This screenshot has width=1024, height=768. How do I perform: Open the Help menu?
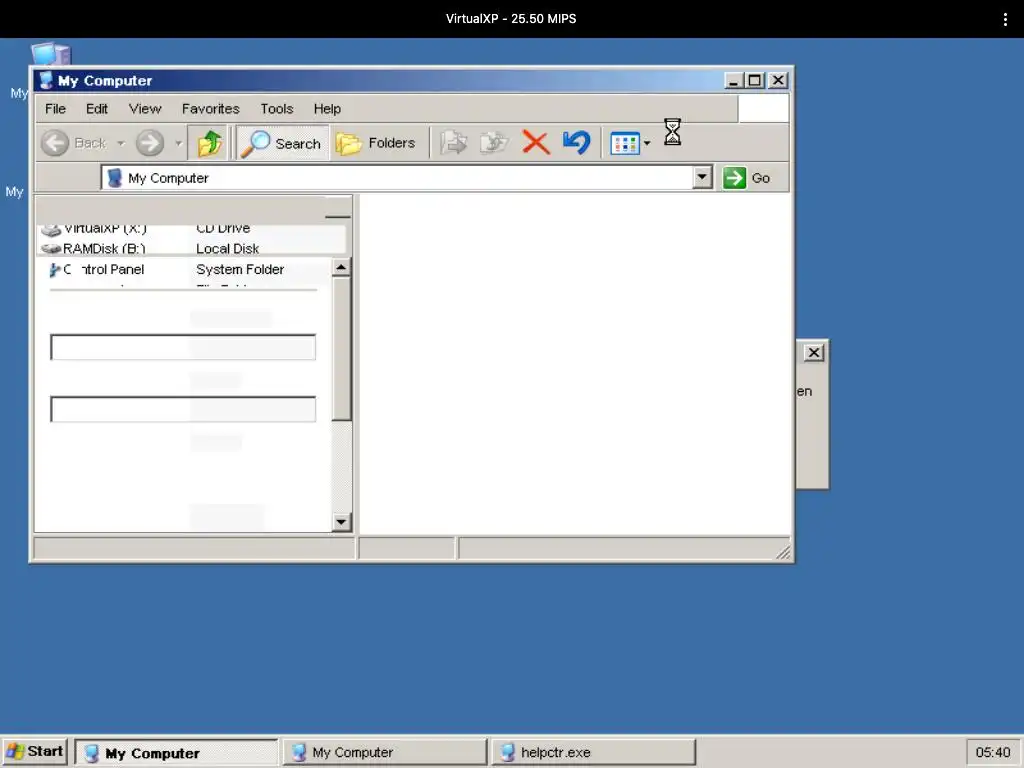tap(327, 108)
